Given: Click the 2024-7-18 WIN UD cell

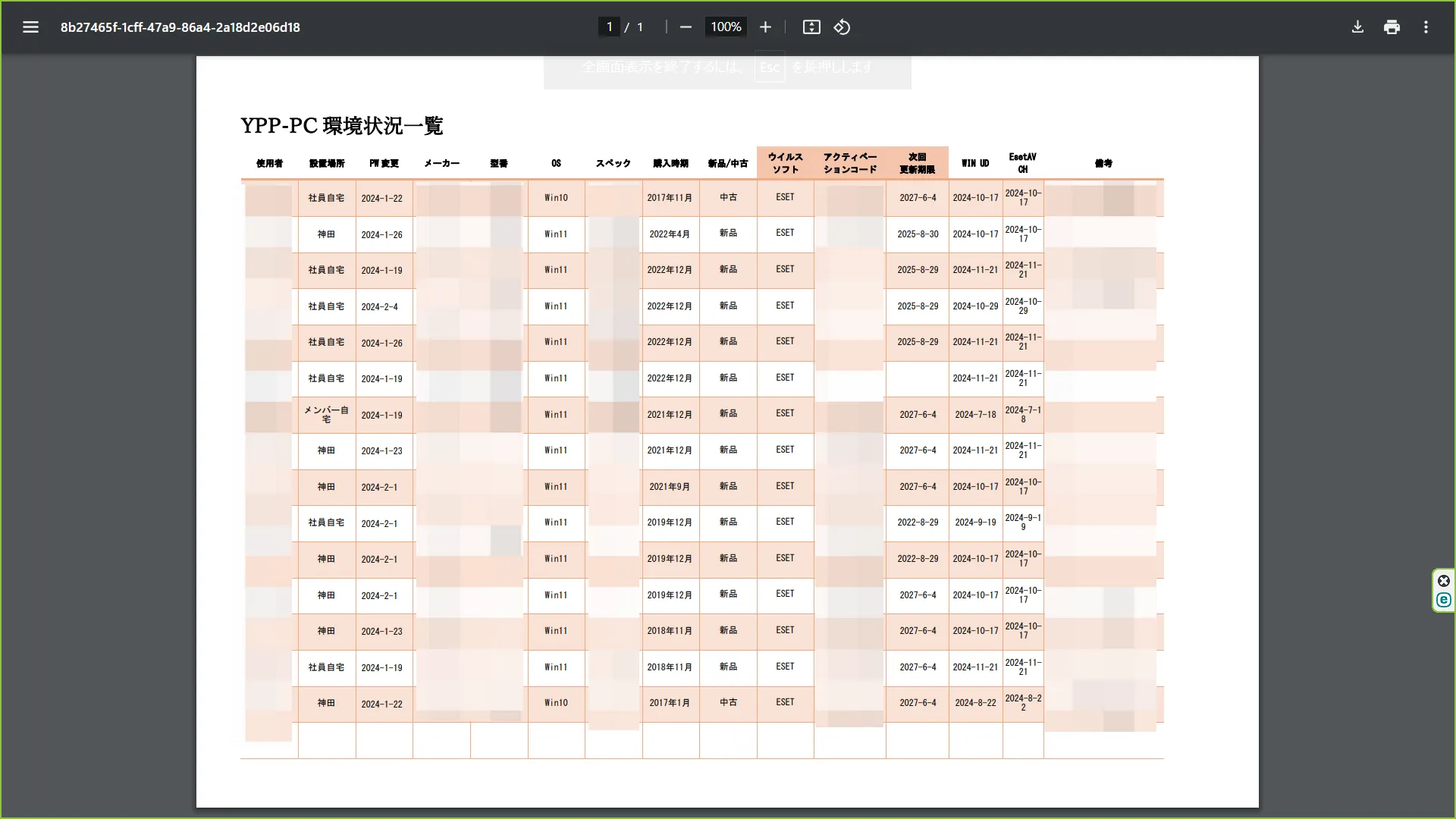Looking at the screenshot, I should pos(975,415).
